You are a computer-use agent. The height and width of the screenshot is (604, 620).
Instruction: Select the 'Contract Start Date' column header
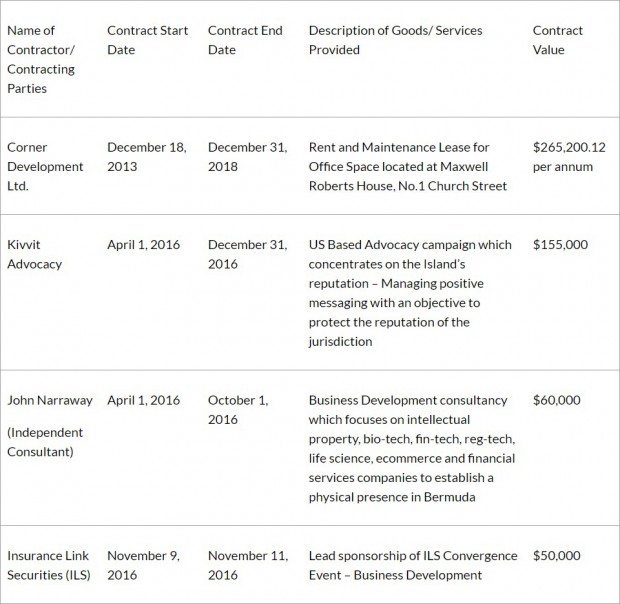(x=147, y=40)
